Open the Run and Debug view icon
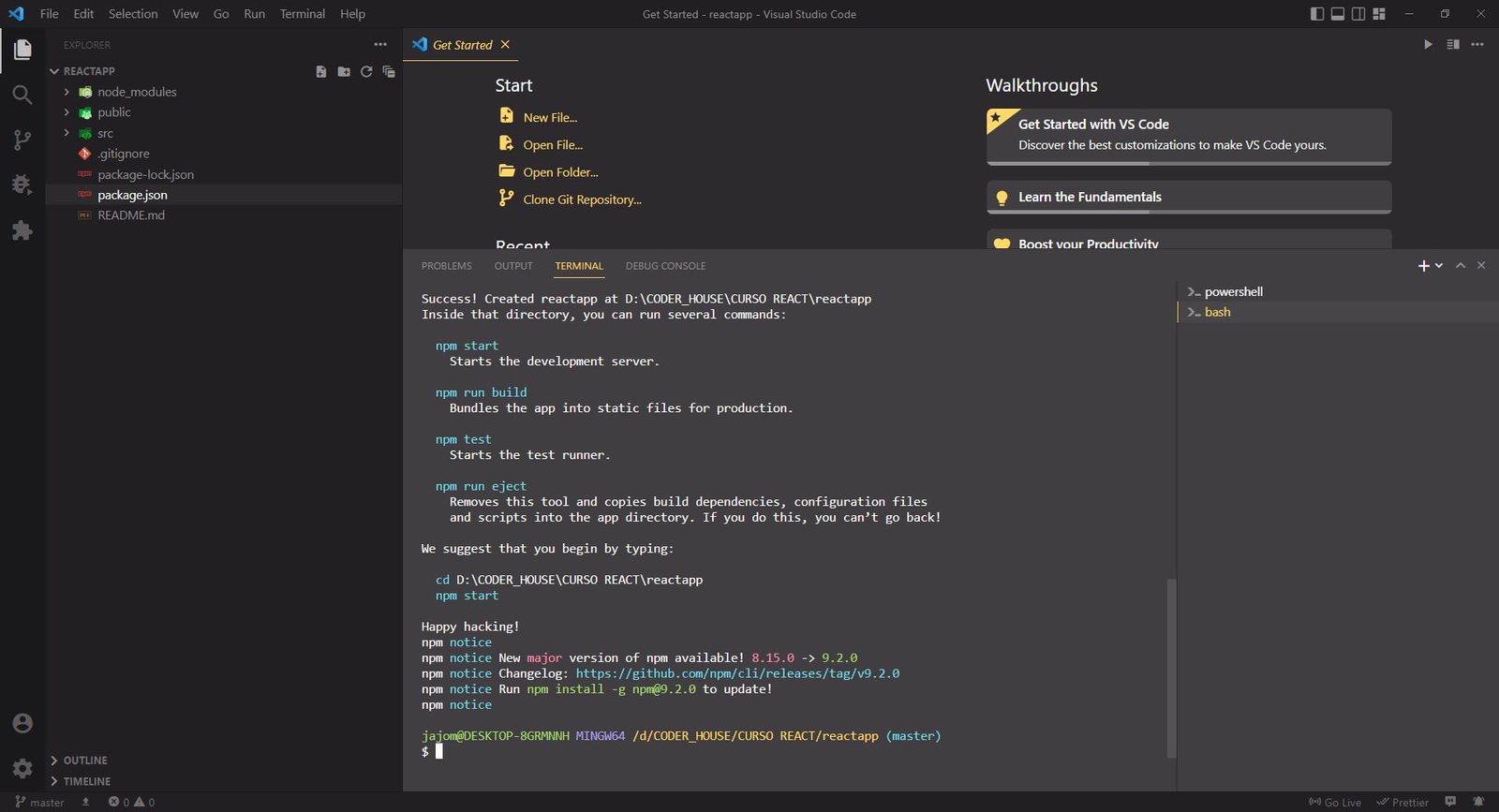The image size is (1499, 812). tap(22, 185)
